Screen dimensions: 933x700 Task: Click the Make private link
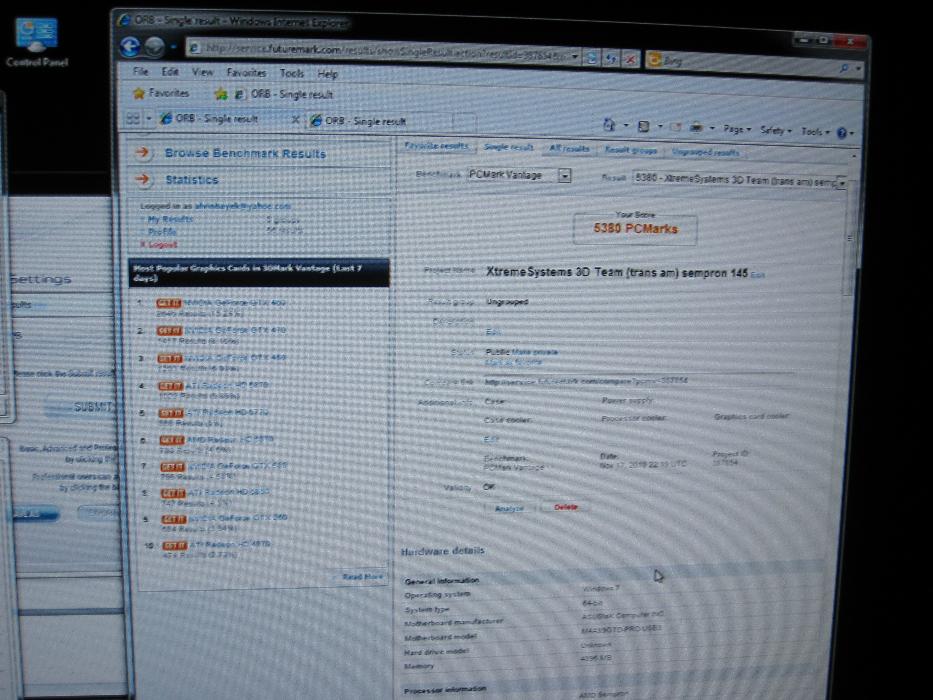pyautogui.click(x=533, y=352)
